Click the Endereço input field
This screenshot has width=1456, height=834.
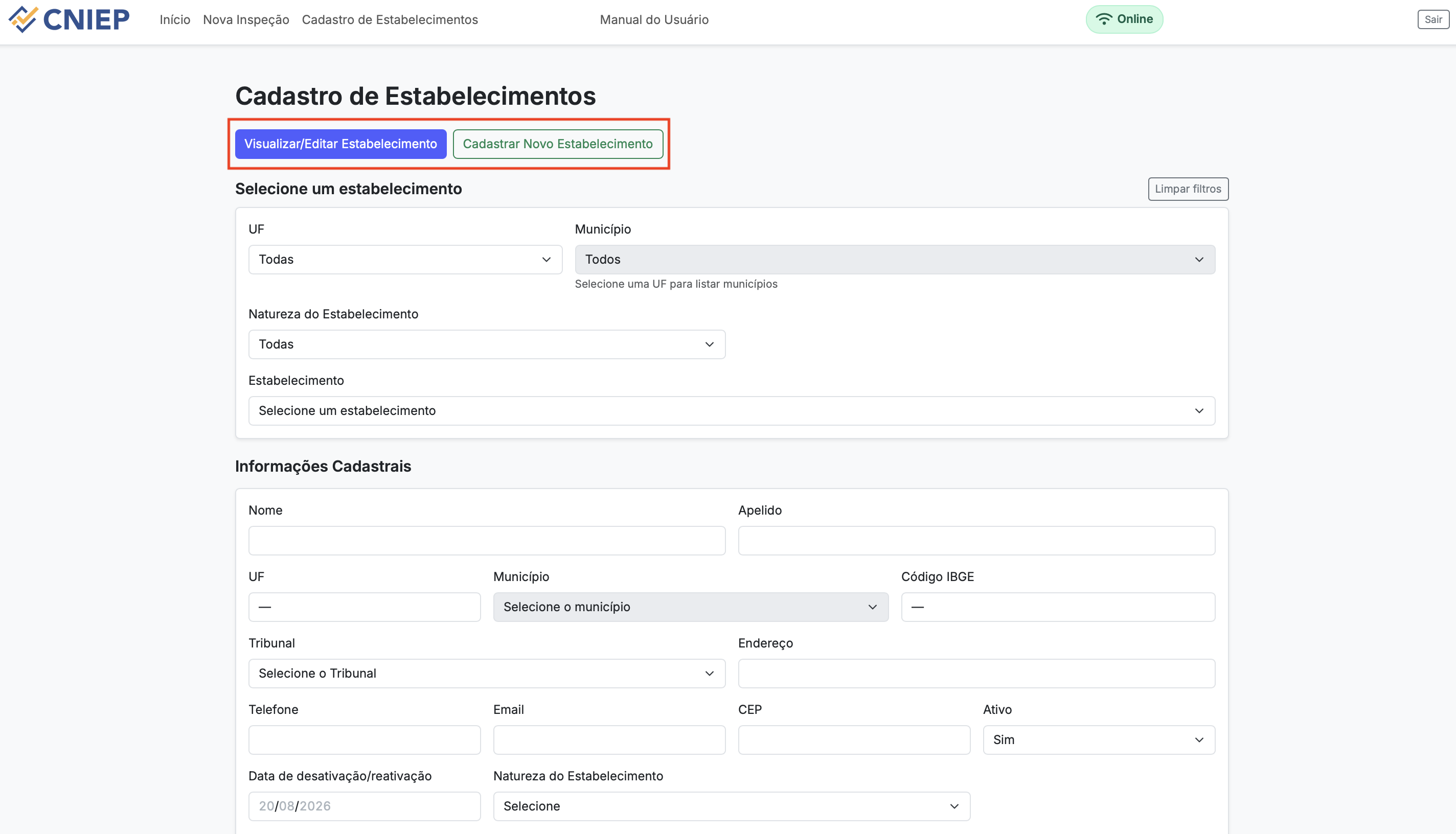(x=976, y=674)
